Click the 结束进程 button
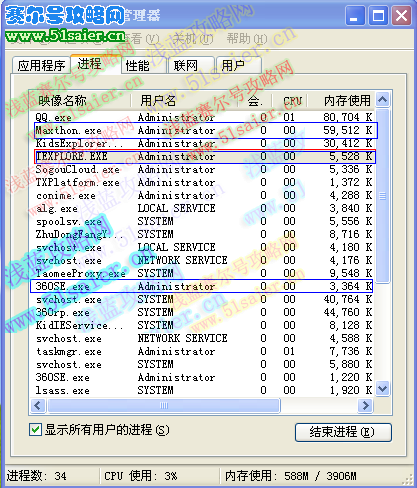The width and height of the screenshot is (417, 488). (343, 432)
